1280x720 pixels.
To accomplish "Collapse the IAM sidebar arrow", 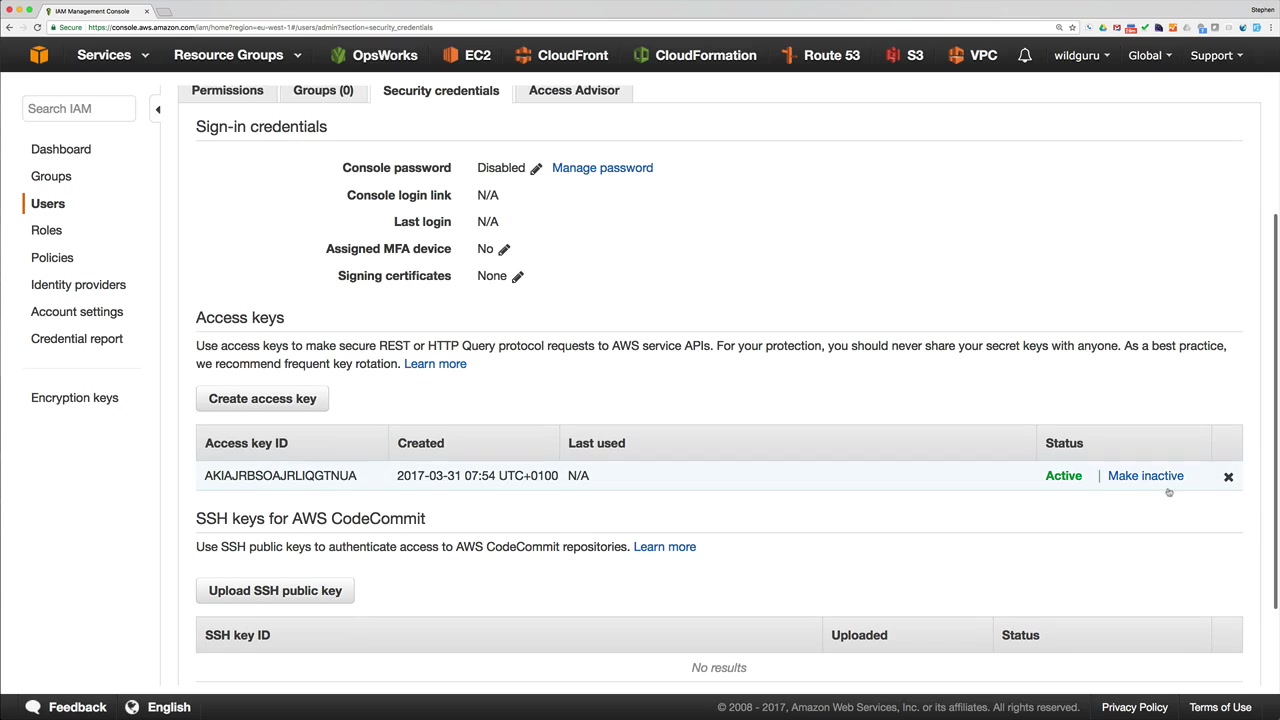I will click(157, 109).
